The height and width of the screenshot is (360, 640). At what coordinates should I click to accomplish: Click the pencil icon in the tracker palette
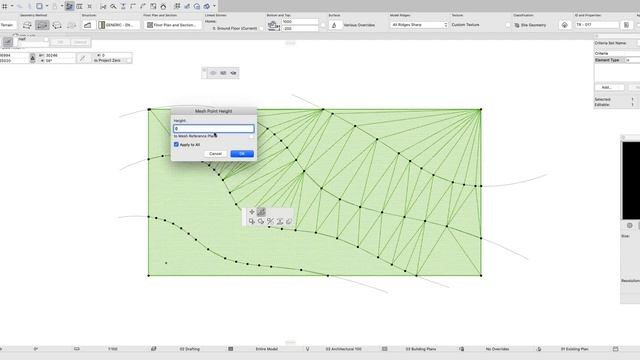point(8,42)
